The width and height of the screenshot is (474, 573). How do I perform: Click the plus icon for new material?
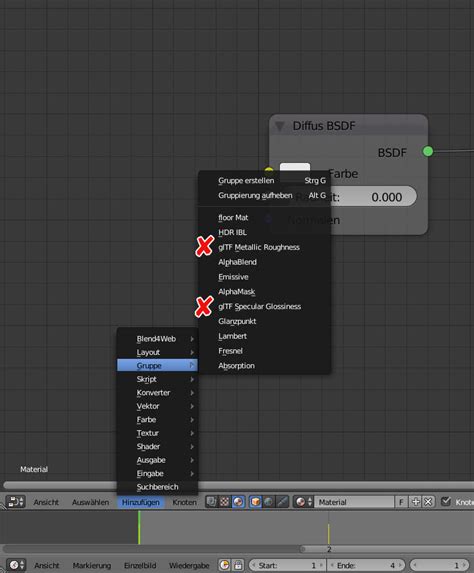415,502
